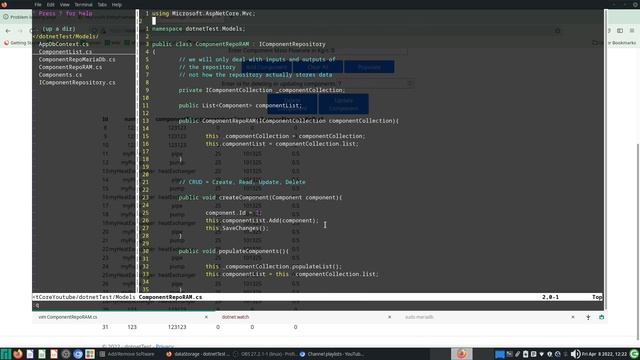Viewport: 640px width, 360px height.
Task: Open the colorful grid app icon in taskbar
Action: (x=90, y=354)
